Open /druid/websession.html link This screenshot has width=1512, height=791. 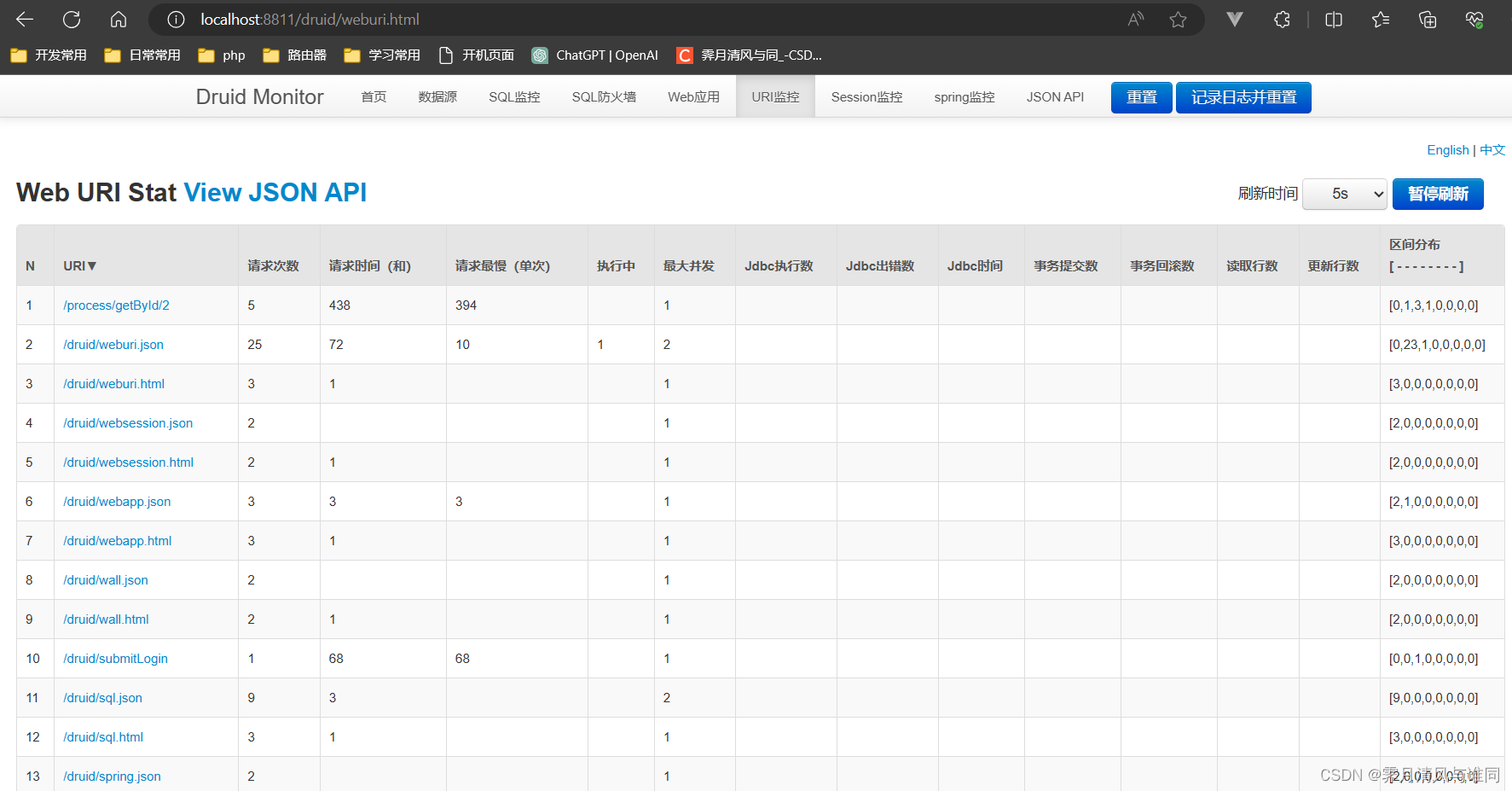click(128, 462)
